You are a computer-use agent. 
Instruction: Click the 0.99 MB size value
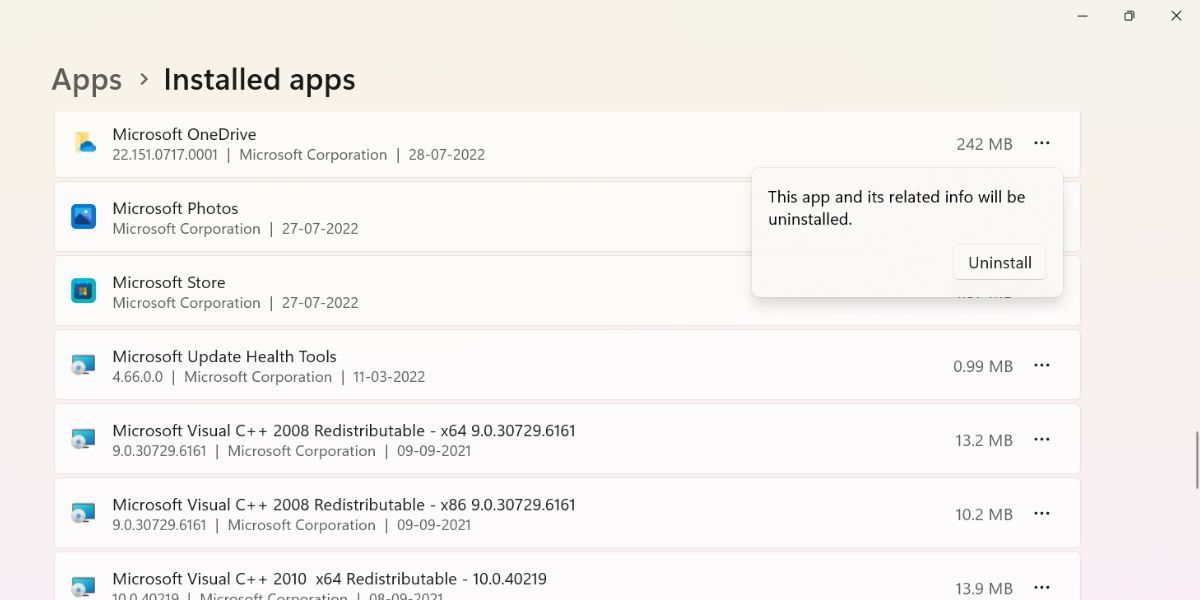tap(983, 366)
